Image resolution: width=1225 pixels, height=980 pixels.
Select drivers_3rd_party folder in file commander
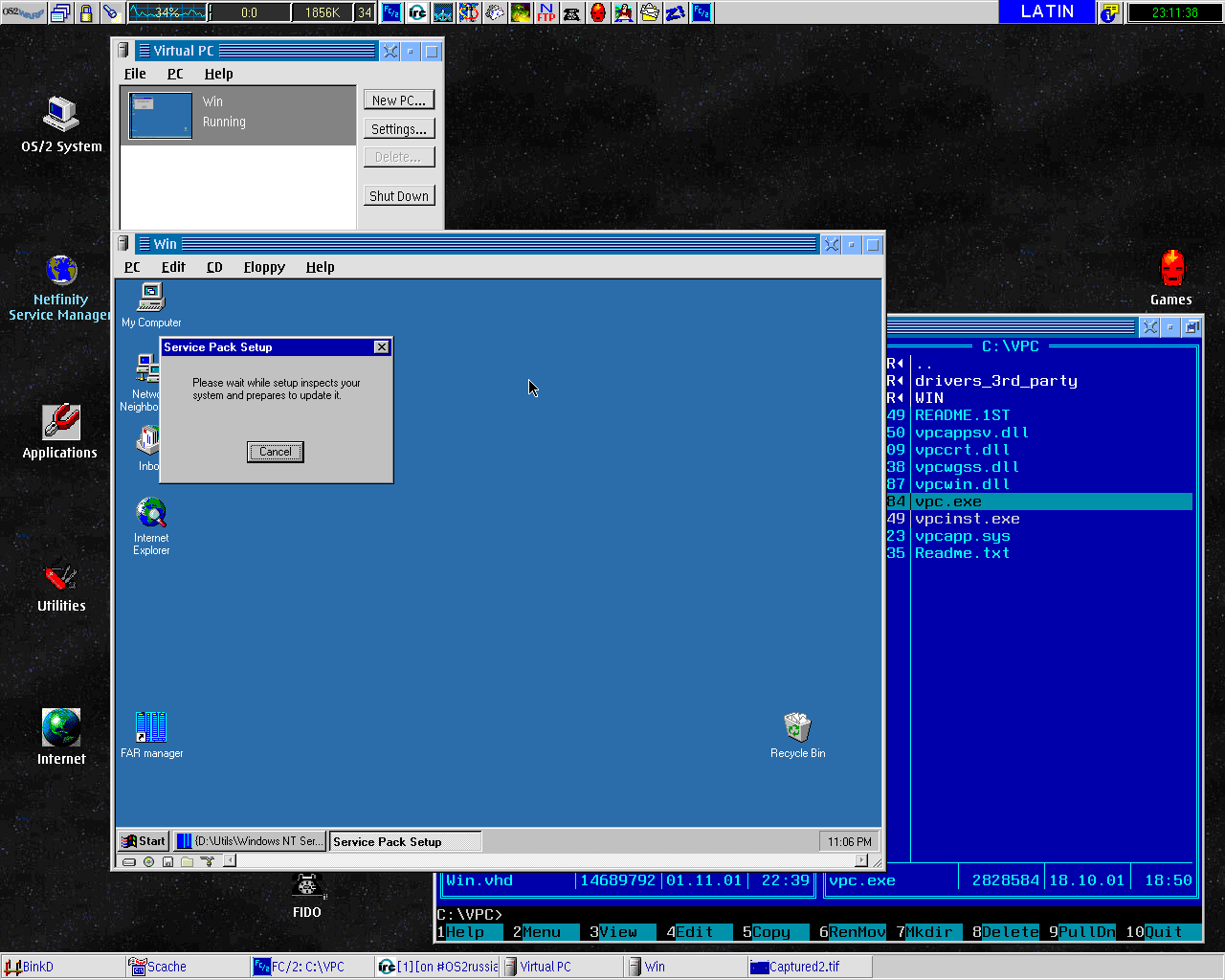click(x=996, y=381)
